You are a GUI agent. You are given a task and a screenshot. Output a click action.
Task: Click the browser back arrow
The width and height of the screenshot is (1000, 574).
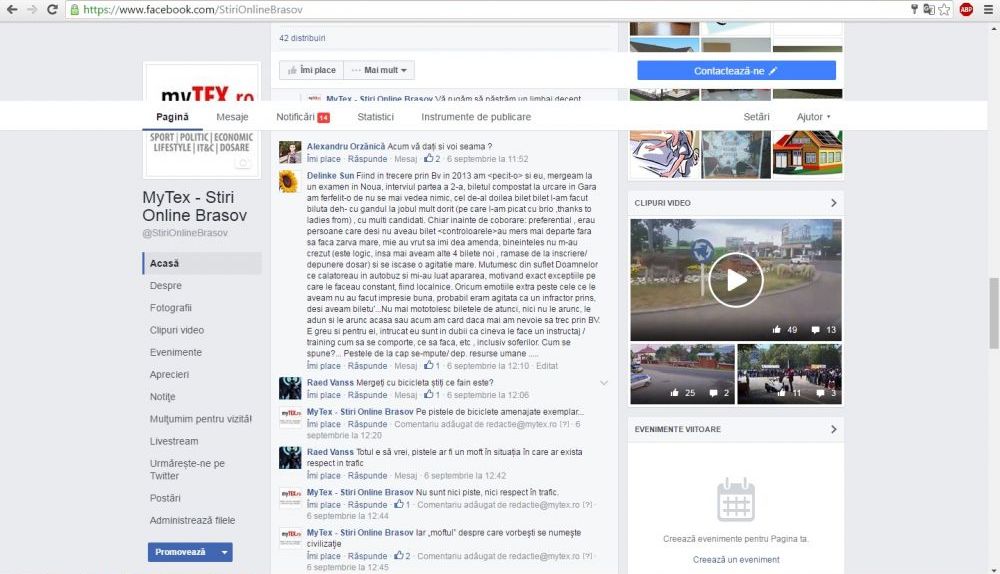coord(12,10)
